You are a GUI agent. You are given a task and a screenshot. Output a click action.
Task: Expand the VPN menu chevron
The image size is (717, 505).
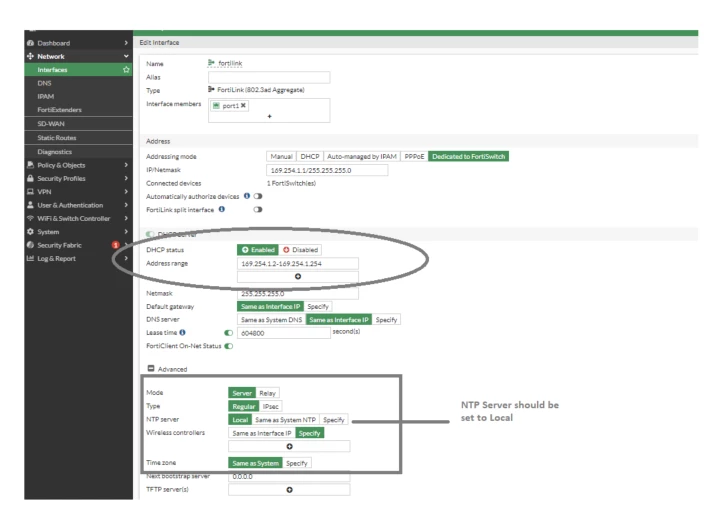[x=126, y=192]
